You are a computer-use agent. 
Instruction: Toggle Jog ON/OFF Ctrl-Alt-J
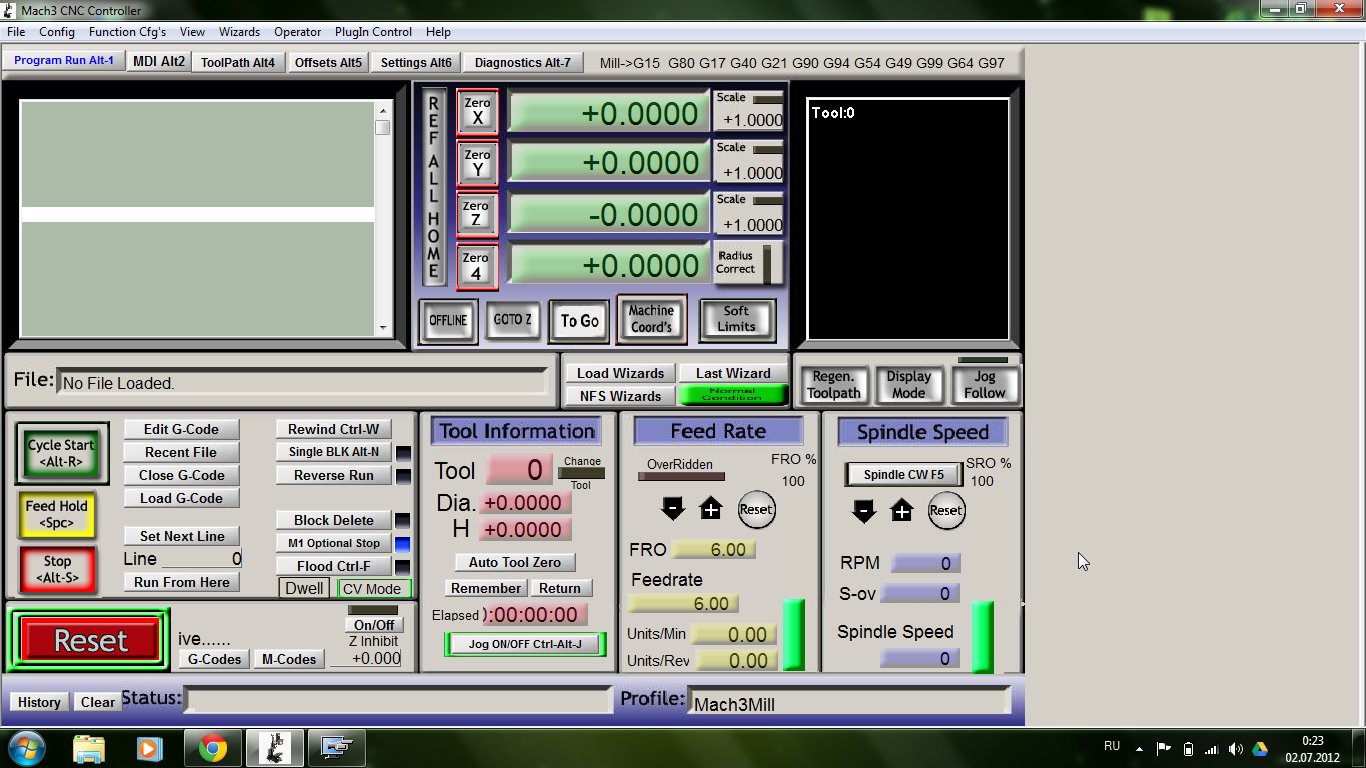pyautogui.click(x=525, y=644)
